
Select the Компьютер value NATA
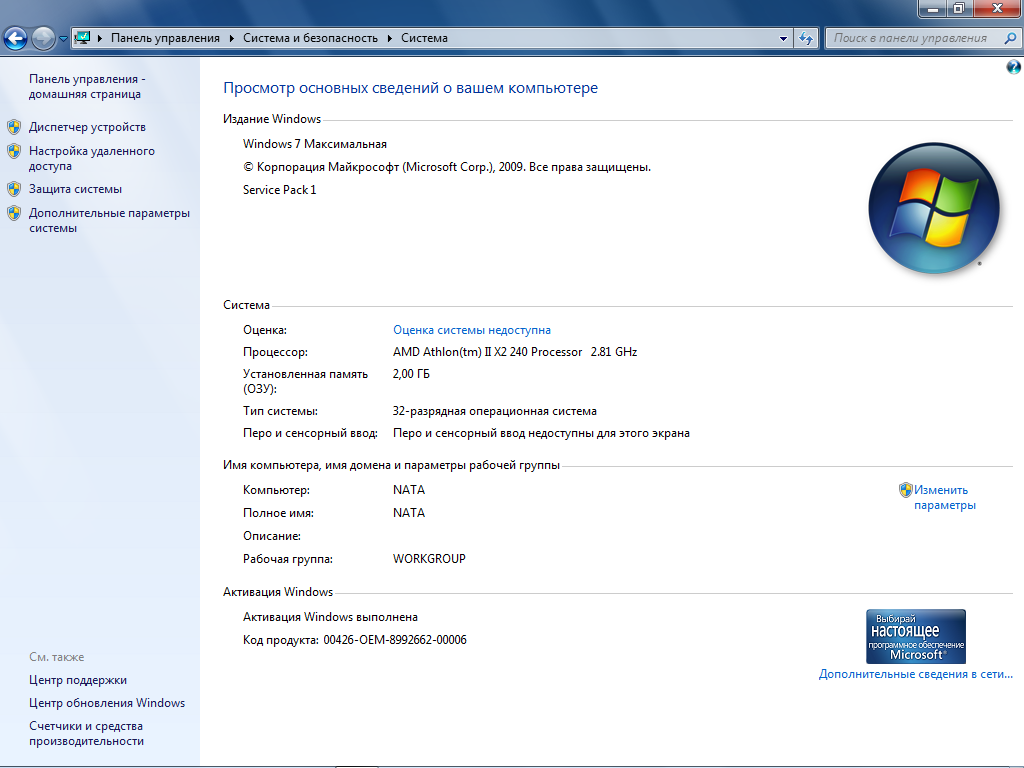pos(409,490)
